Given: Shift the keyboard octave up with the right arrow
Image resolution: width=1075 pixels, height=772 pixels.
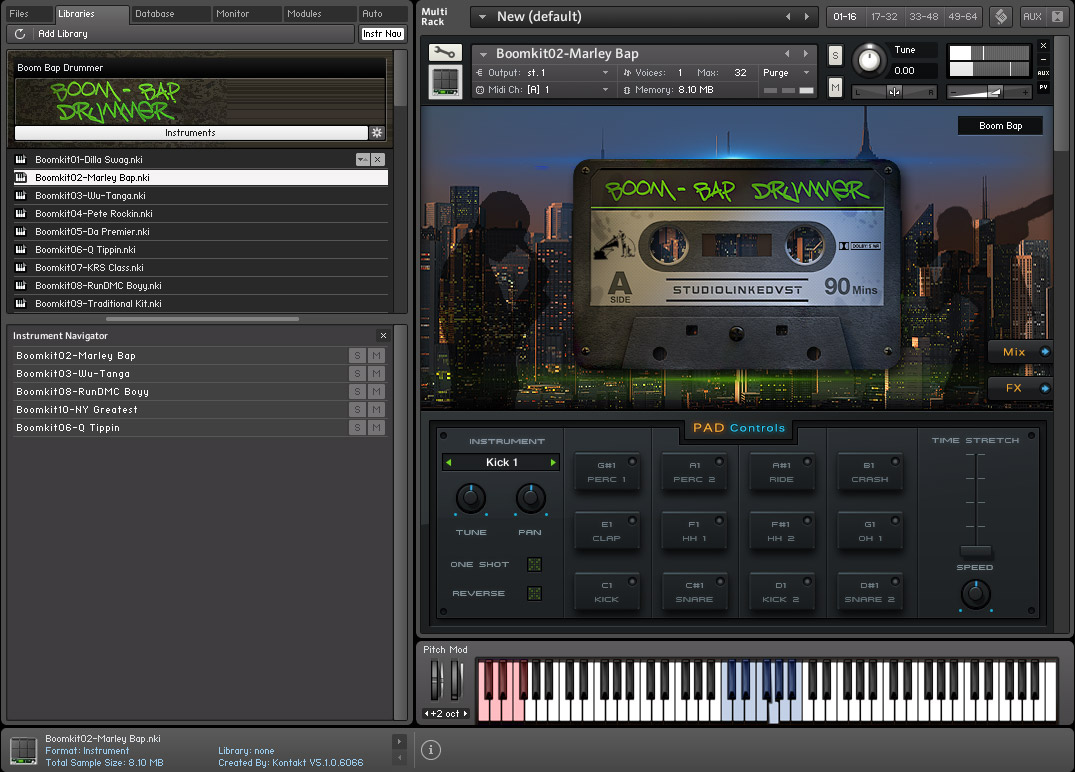Looking at the screenshot, I should pos(466,714).
